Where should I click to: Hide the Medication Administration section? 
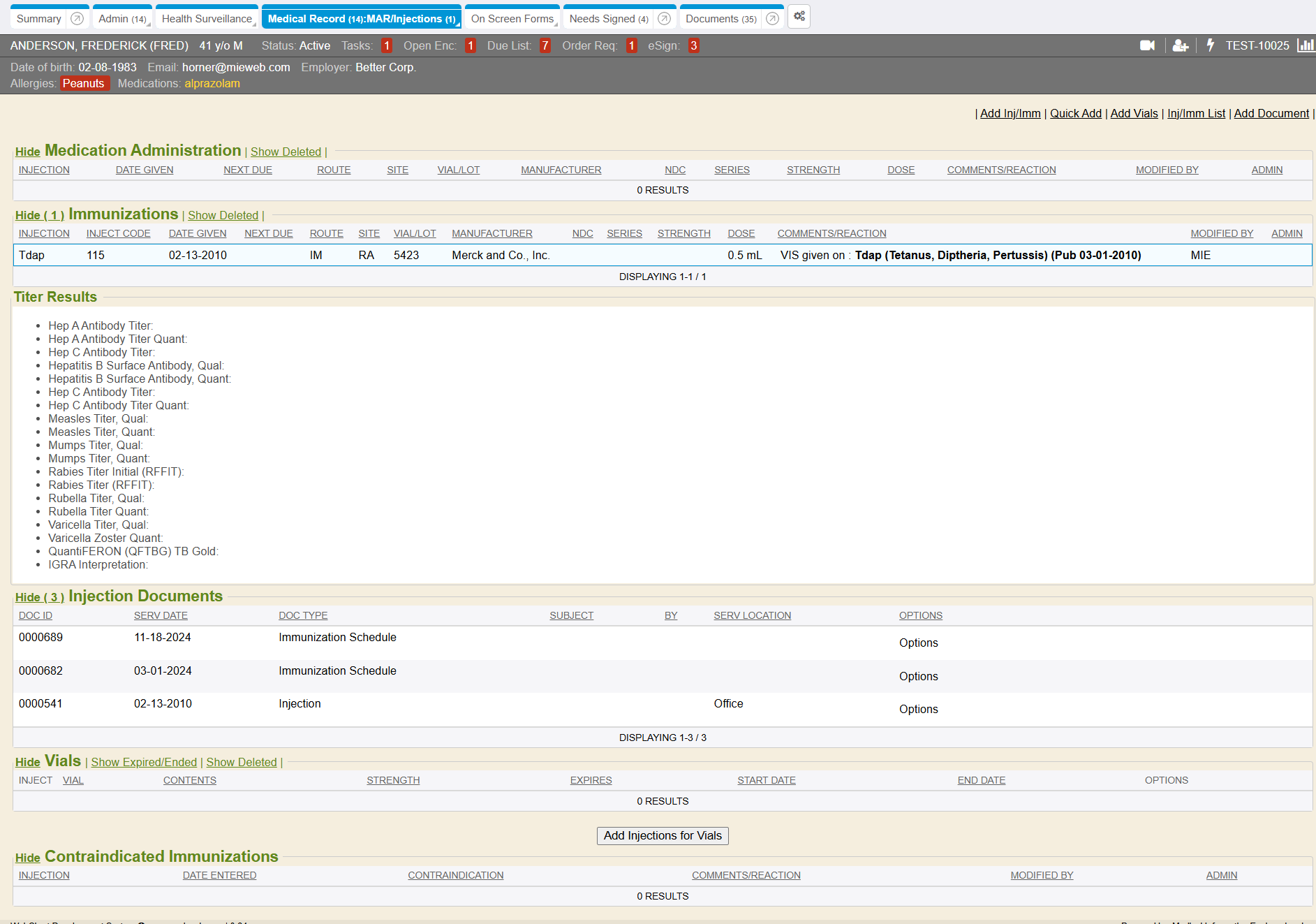coord(27,152)
